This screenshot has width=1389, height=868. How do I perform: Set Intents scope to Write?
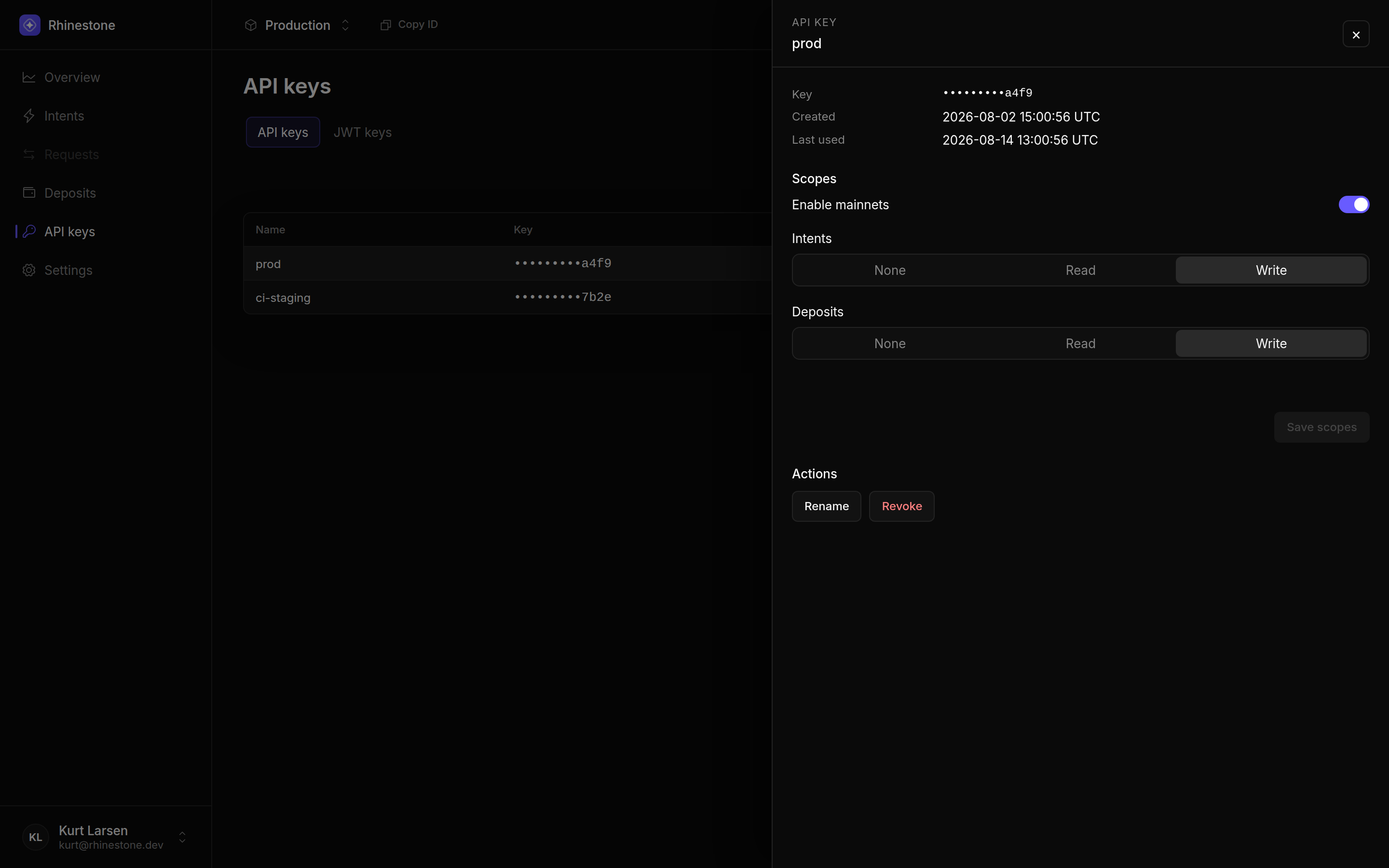point(1271,271)
